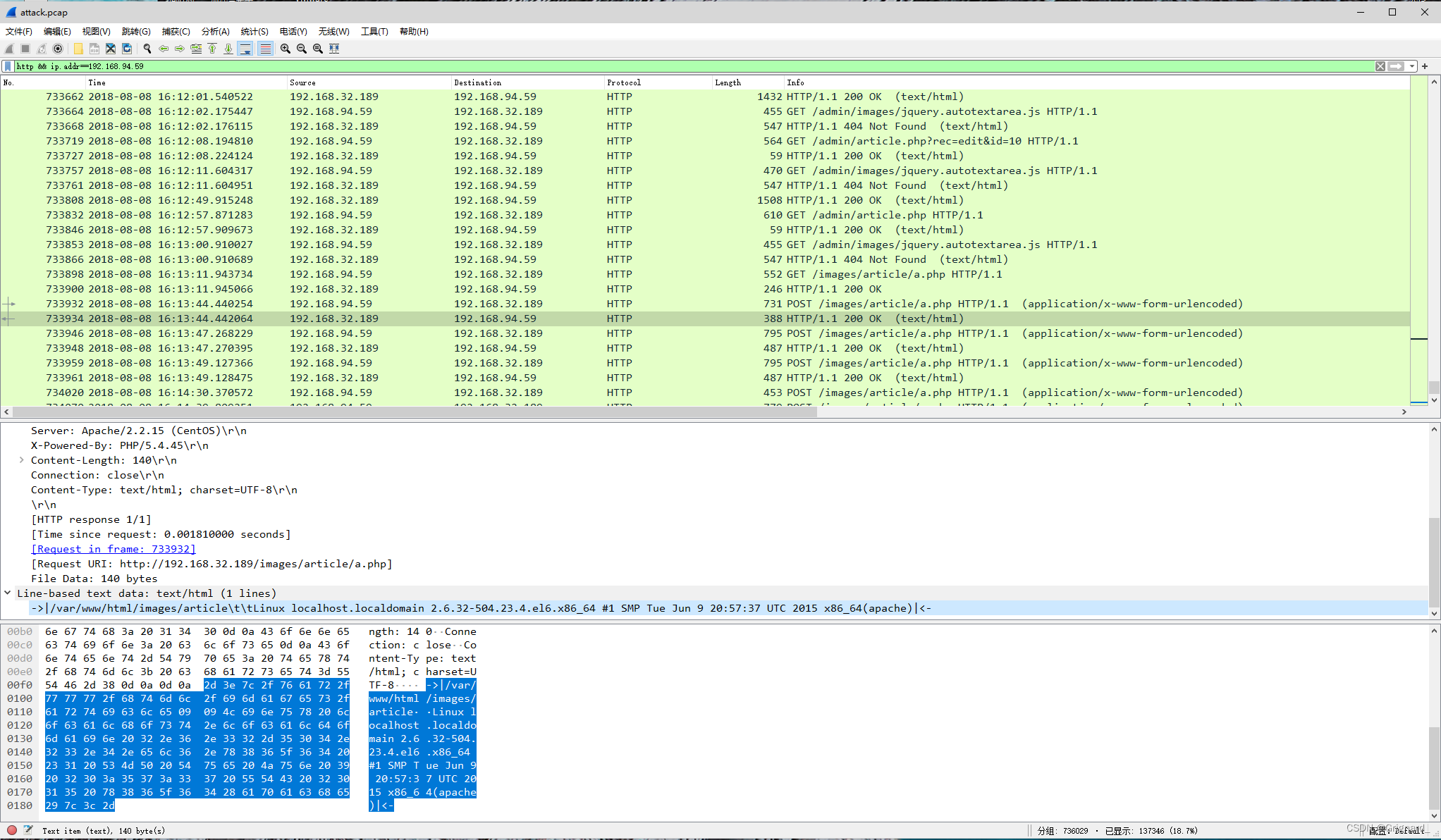The height and width of the screenshot is (840, 1441).
Task: Select packet 733719 article.php?rec=edit&id=10
Action: pyautogui.click(x=705, y=141)
